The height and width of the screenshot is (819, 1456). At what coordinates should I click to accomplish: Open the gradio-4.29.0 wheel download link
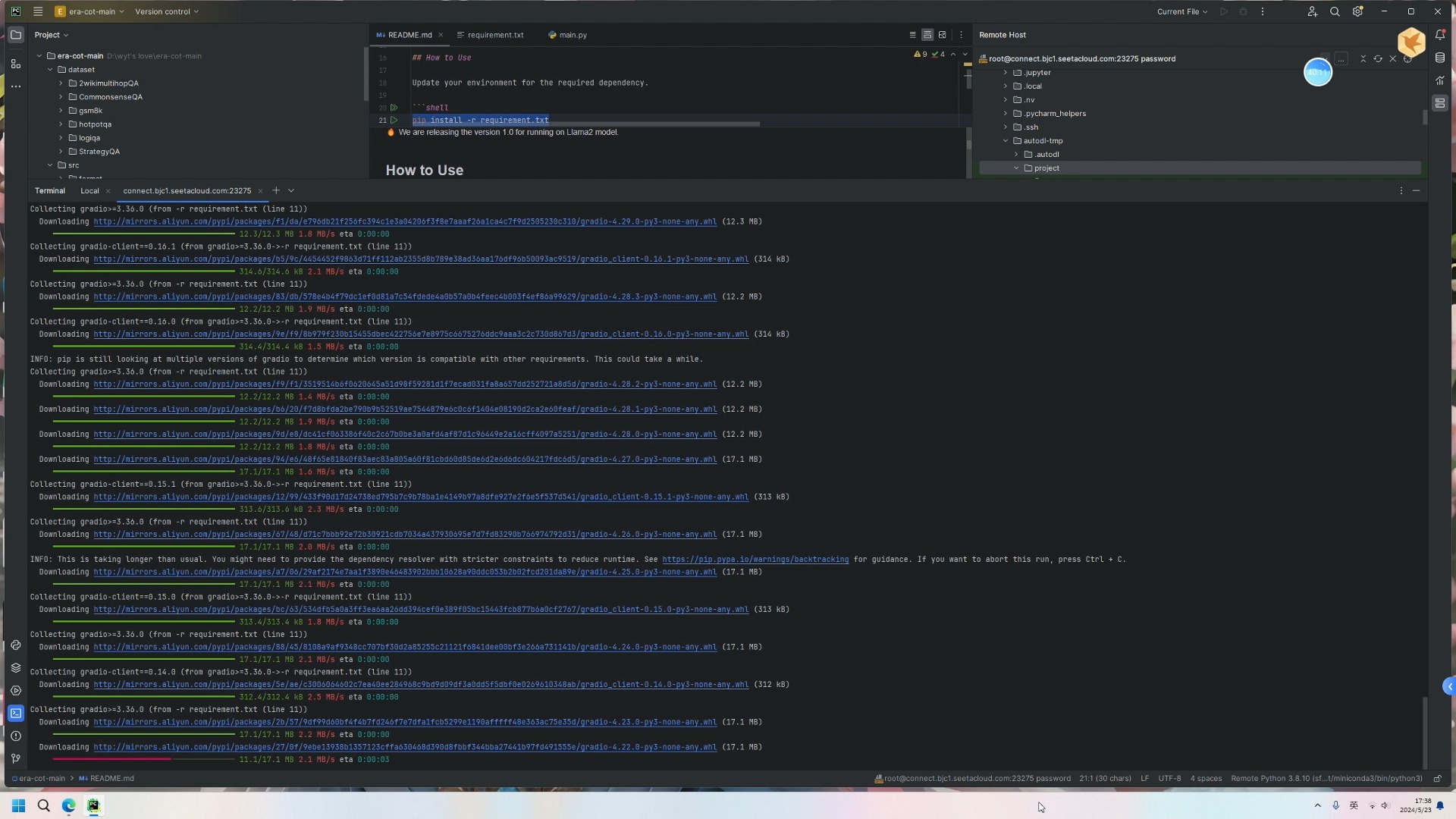tap(405, 222)
